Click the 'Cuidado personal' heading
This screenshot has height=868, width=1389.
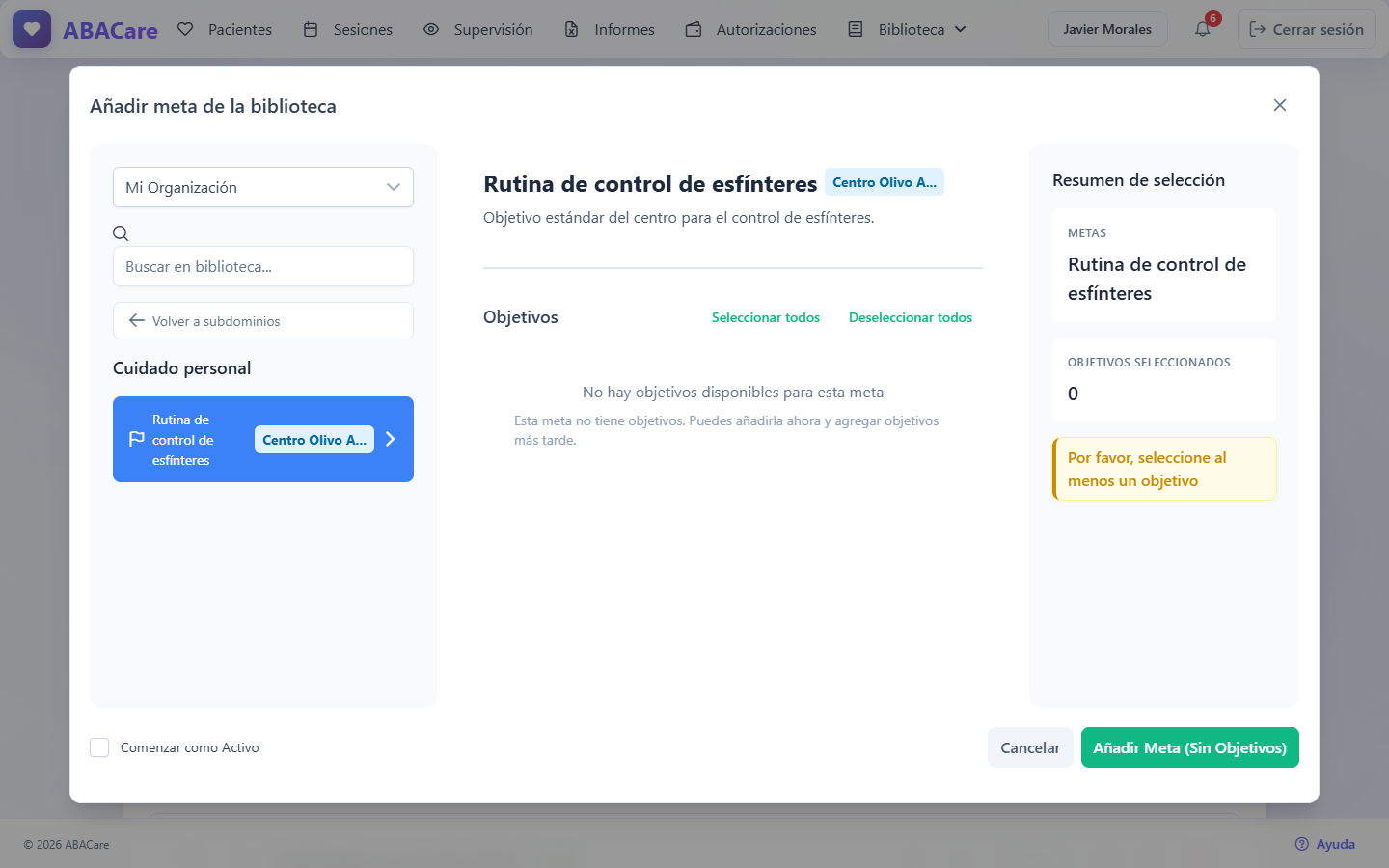[182, 368]
